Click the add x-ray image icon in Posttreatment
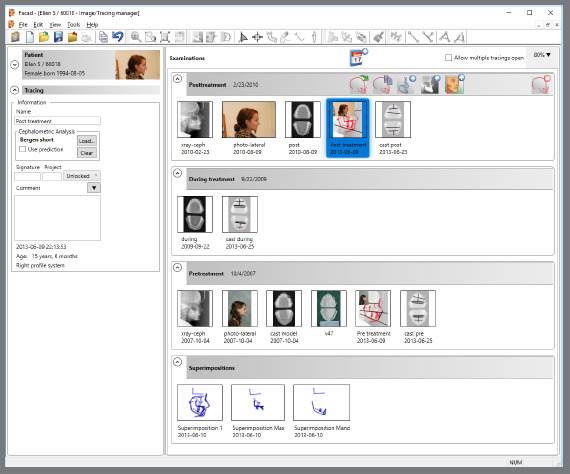Viewport: 570px width, 474px height. [430, 84]
